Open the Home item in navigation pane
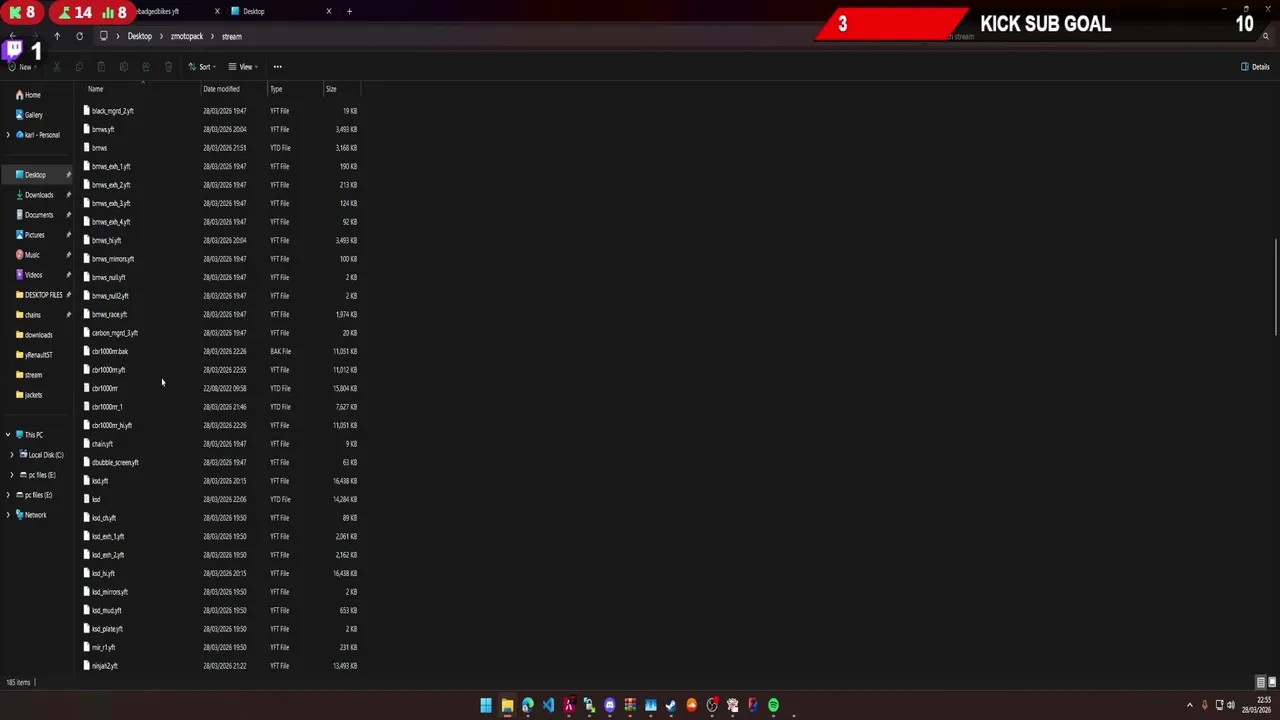Screen dimensions: 1280x720 point(27,95)
